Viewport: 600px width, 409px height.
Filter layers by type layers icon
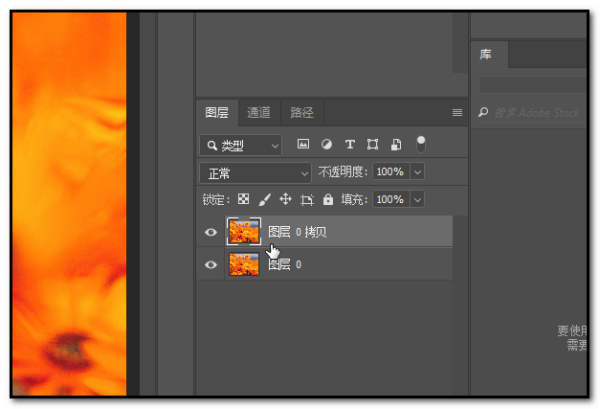pos(350,144)
